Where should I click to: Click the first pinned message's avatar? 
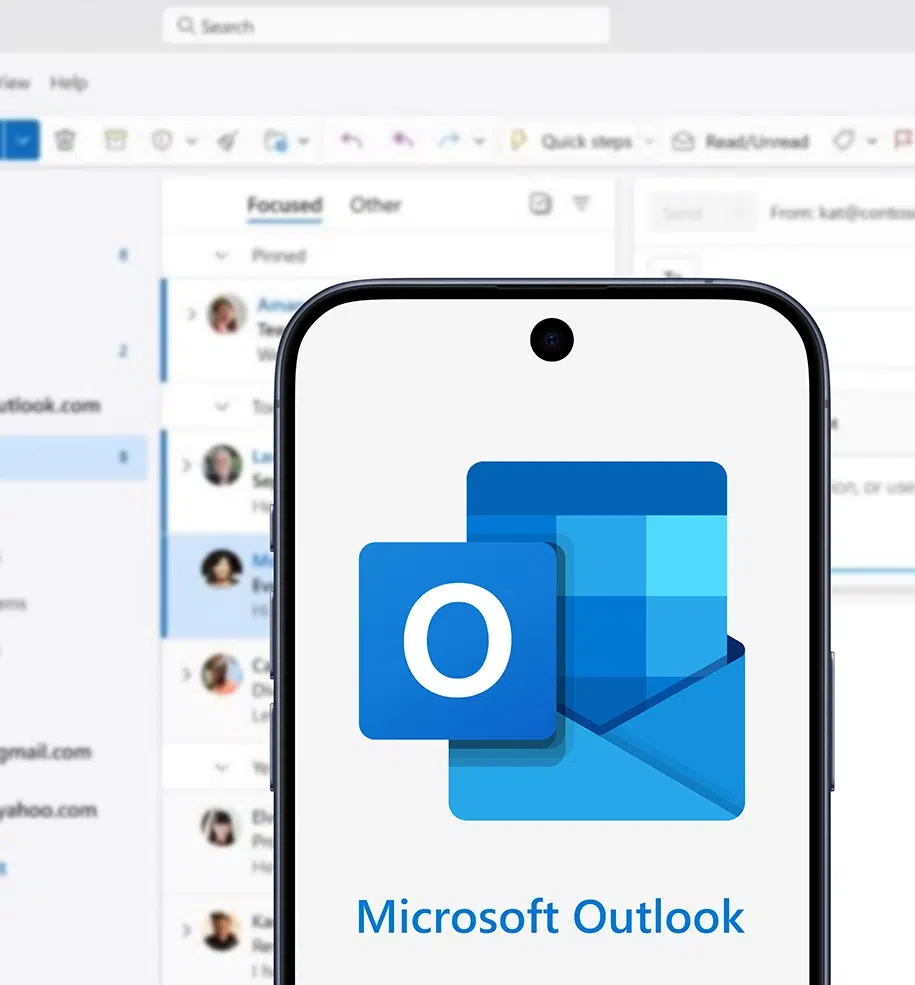[227, 313]
